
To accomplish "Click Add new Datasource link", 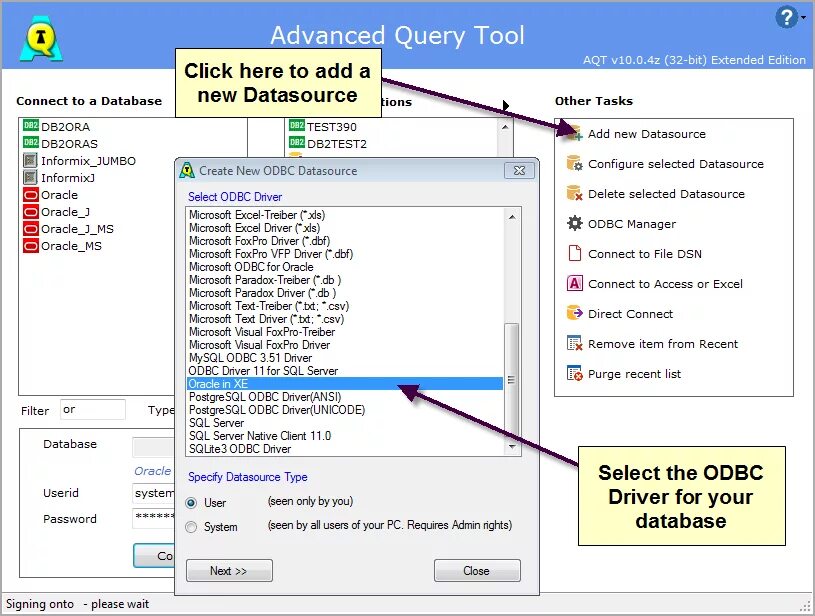I will coord(647,134).
